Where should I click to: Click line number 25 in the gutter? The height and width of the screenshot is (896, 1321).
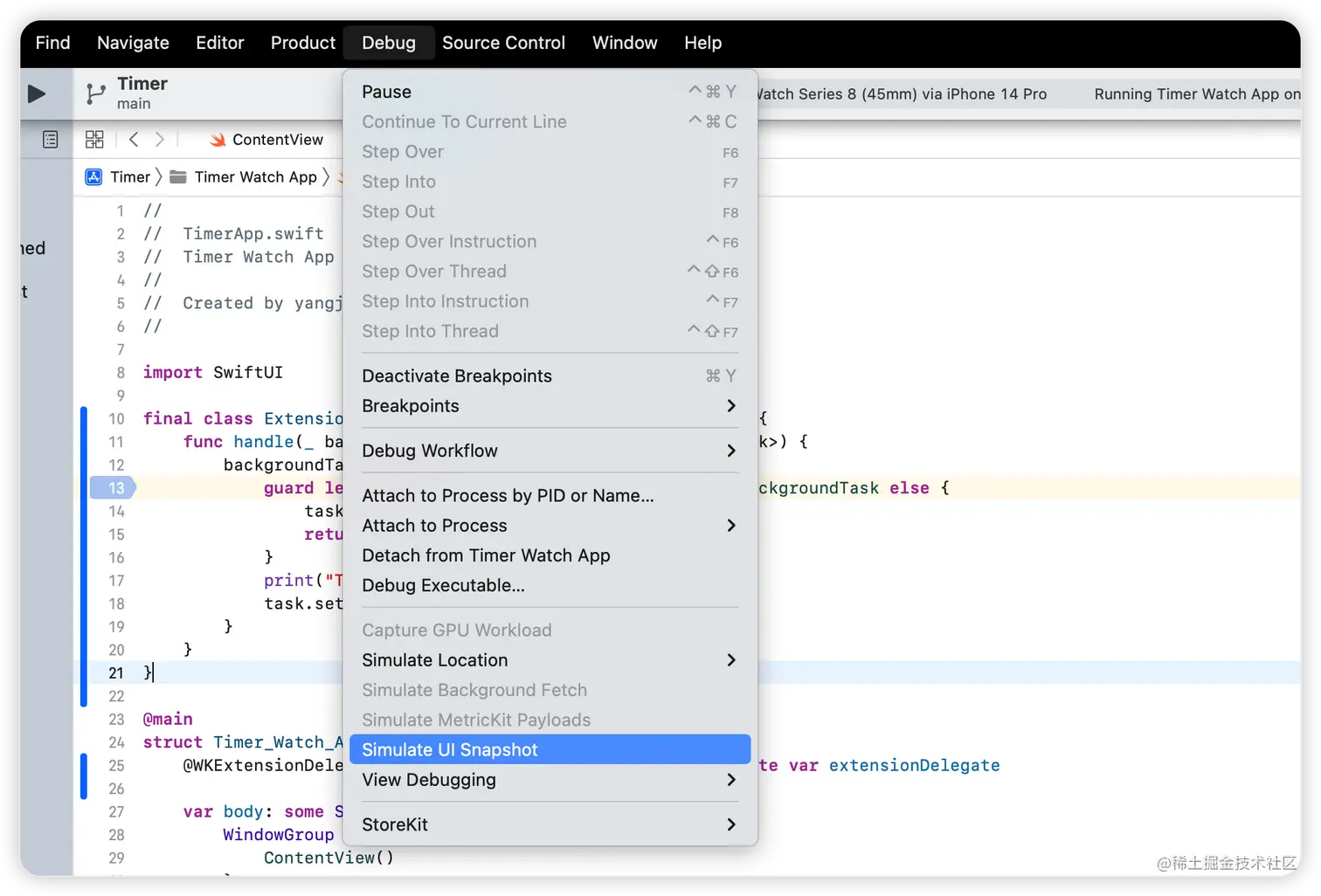116,766
